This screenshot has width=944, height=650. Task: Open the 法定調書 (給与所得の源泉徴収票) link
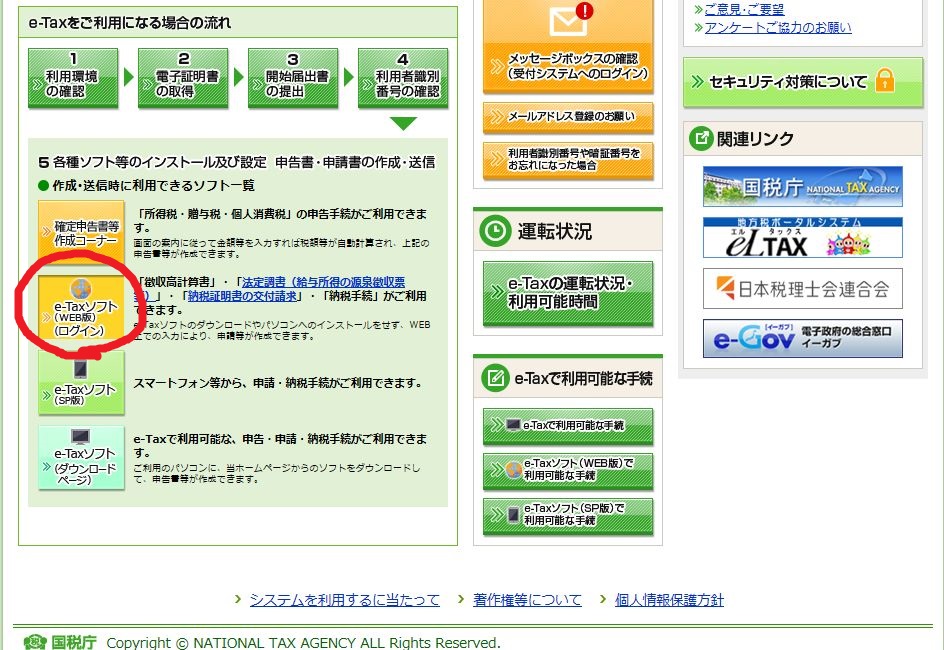click(269, 289)
